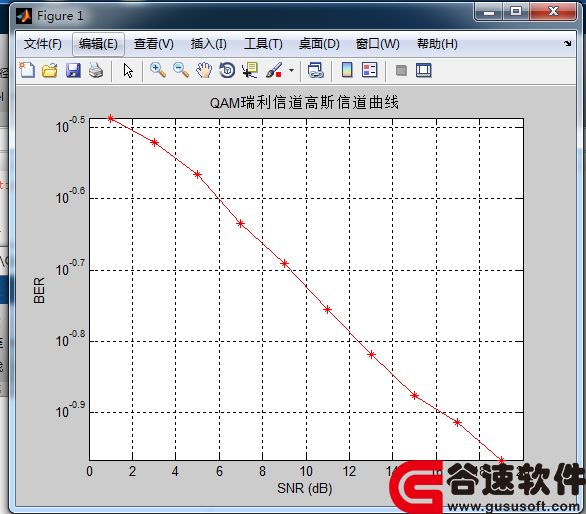Click the Link Plot icon
Viewport: 586px width, 514px height.
click(x=316, y=70)
